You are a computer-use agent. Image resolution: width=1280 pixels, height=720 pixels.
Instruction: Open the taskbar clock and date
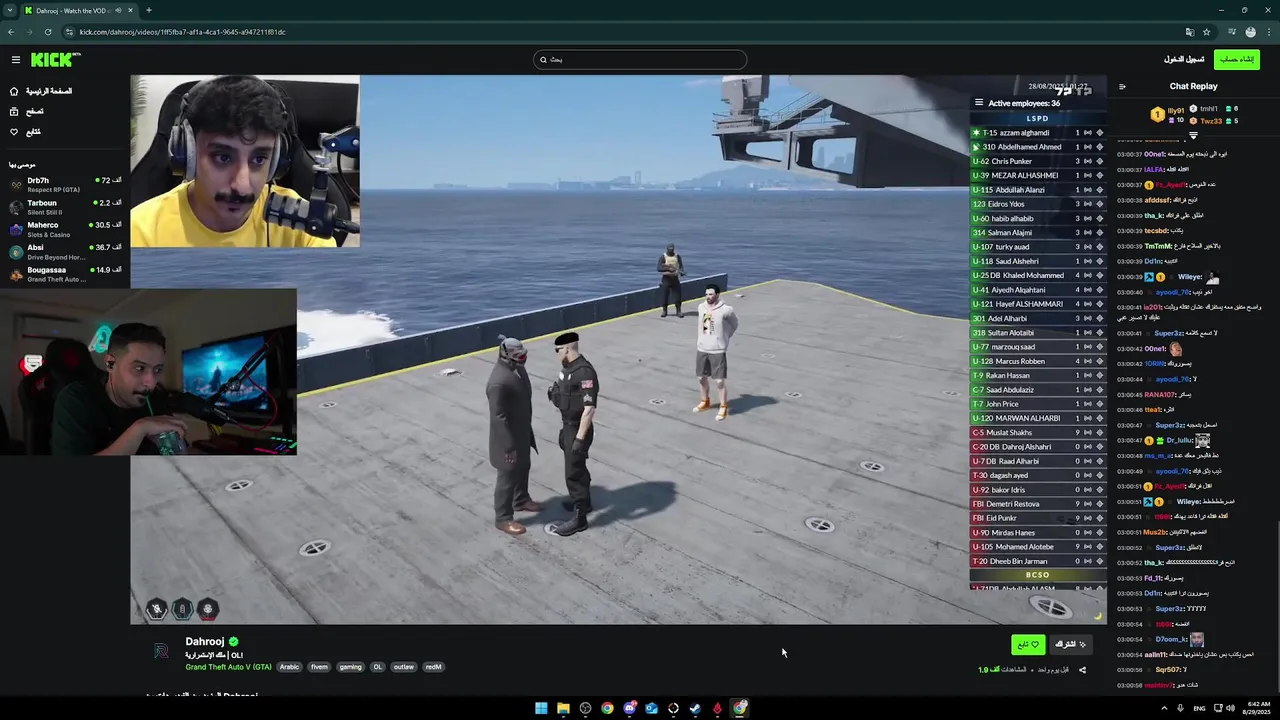(x=1258, y=708)
